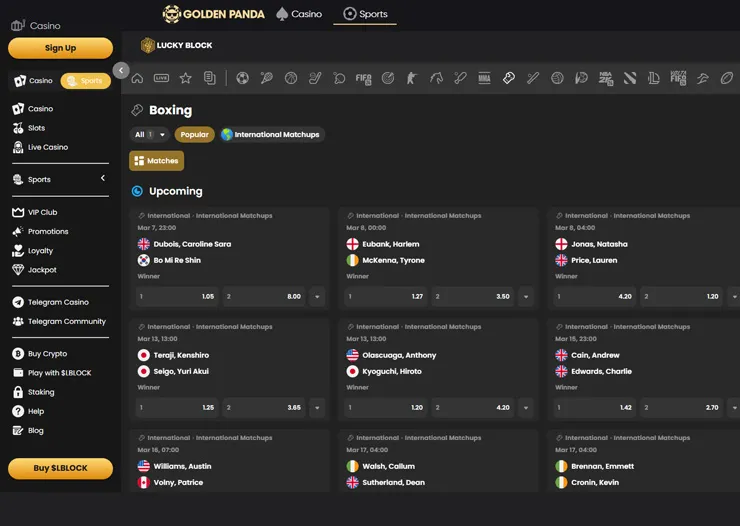
Task: Click the Buy $LBLOCK button
Action: (60, 468)
